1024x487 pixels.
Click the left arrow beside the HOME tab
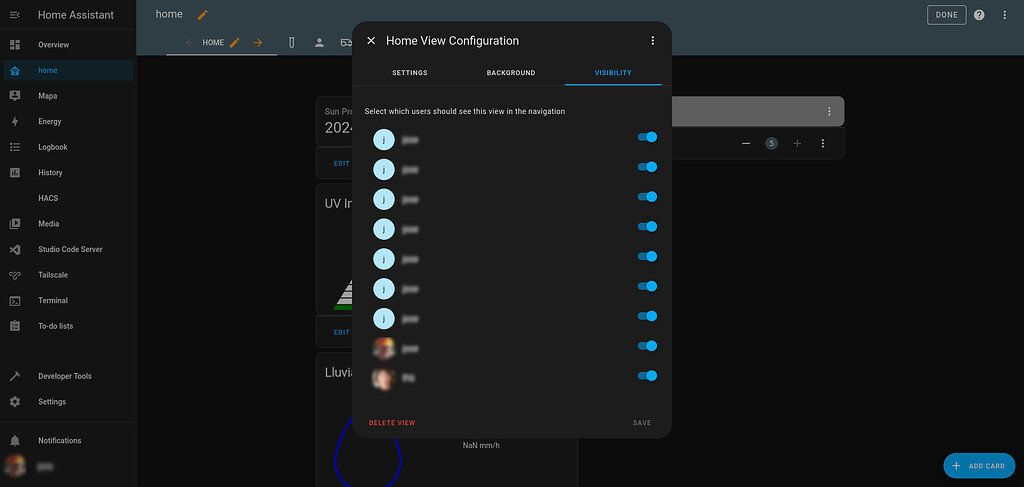(190, 42)
